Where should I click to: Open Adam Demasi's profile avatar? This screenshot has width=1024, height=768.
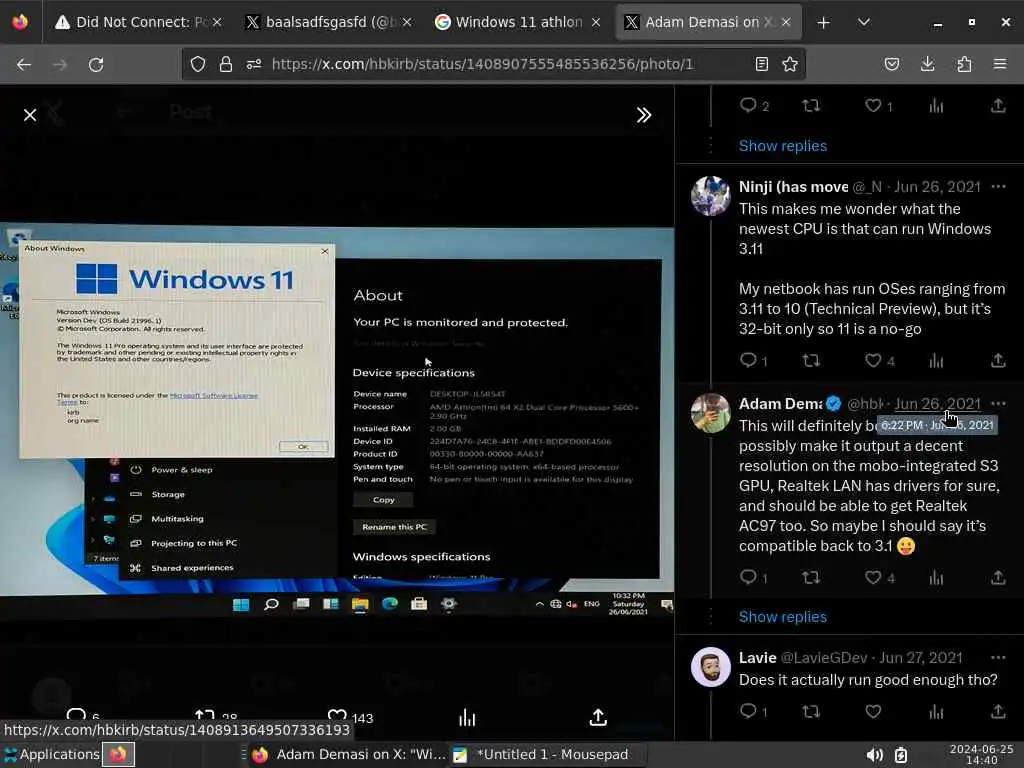711,413
